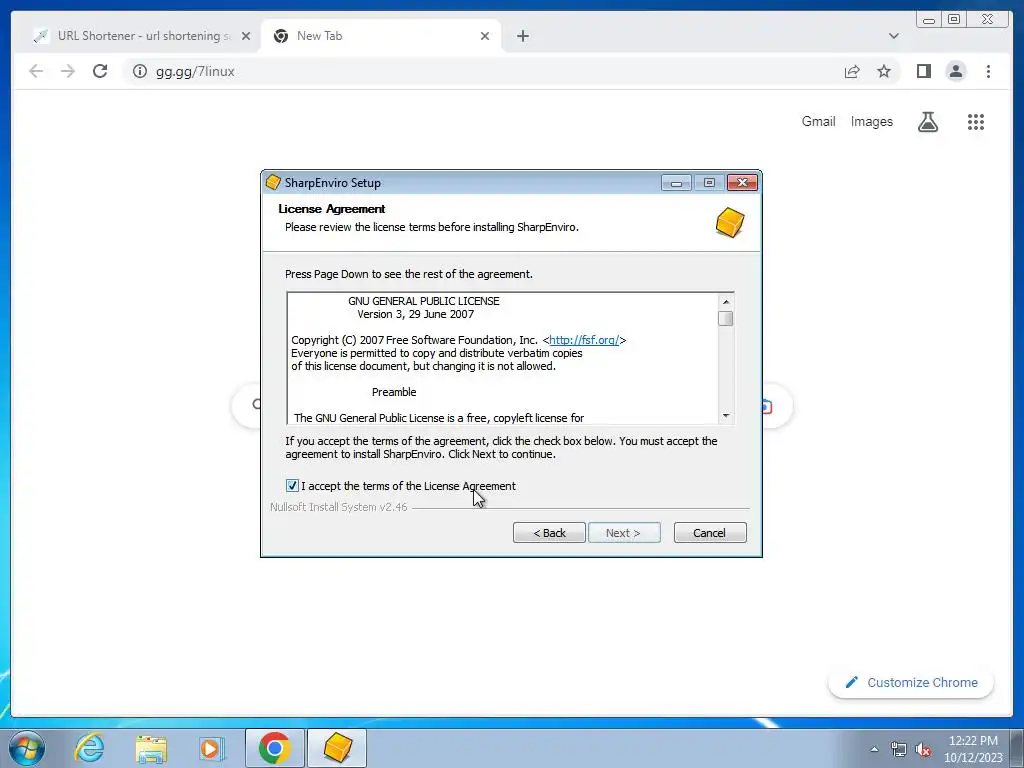Open the taskbar clock showing 12:22 PM
Viewport: 1024px width, 768px height.
[973, 749]
